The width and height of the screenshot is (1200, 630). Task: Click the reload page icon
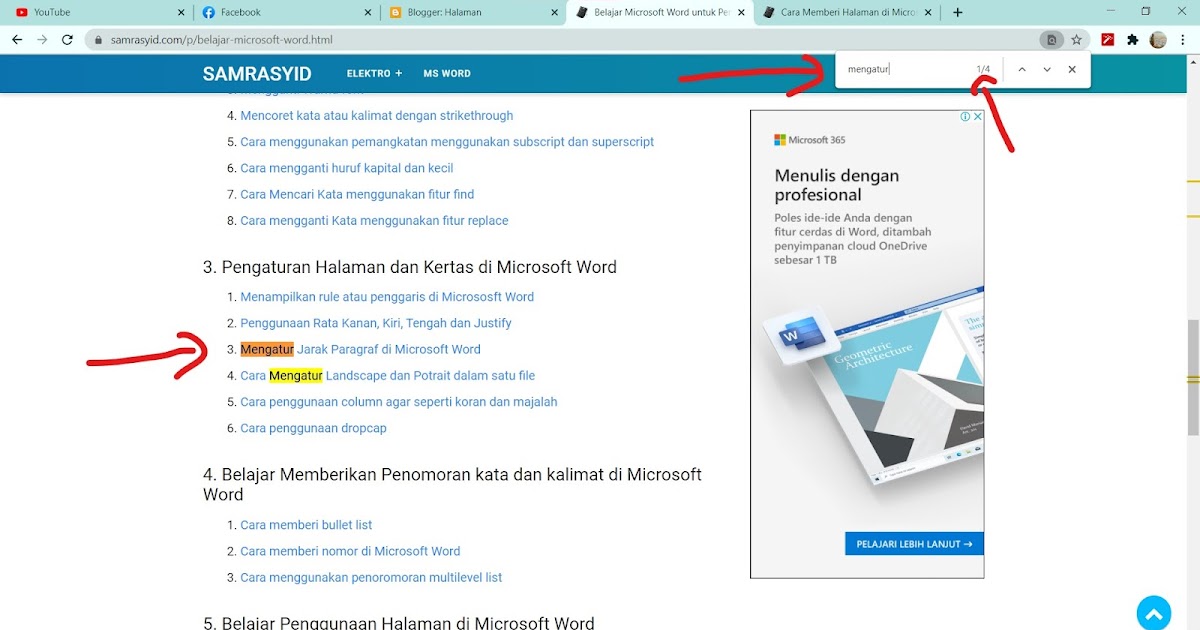click(67, 39)
